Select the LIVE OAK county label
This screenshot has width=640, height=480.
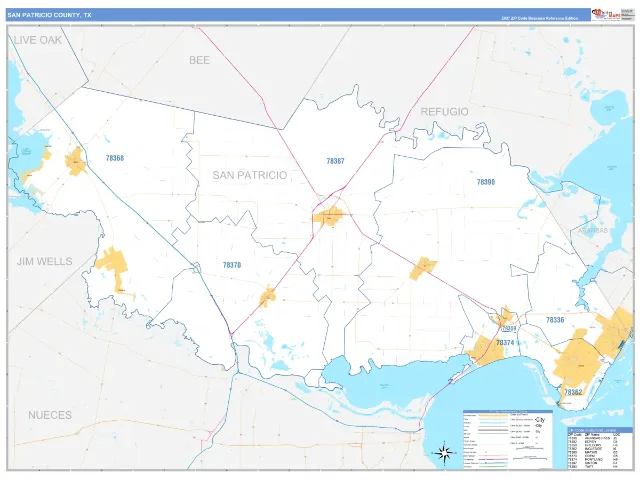38,40
